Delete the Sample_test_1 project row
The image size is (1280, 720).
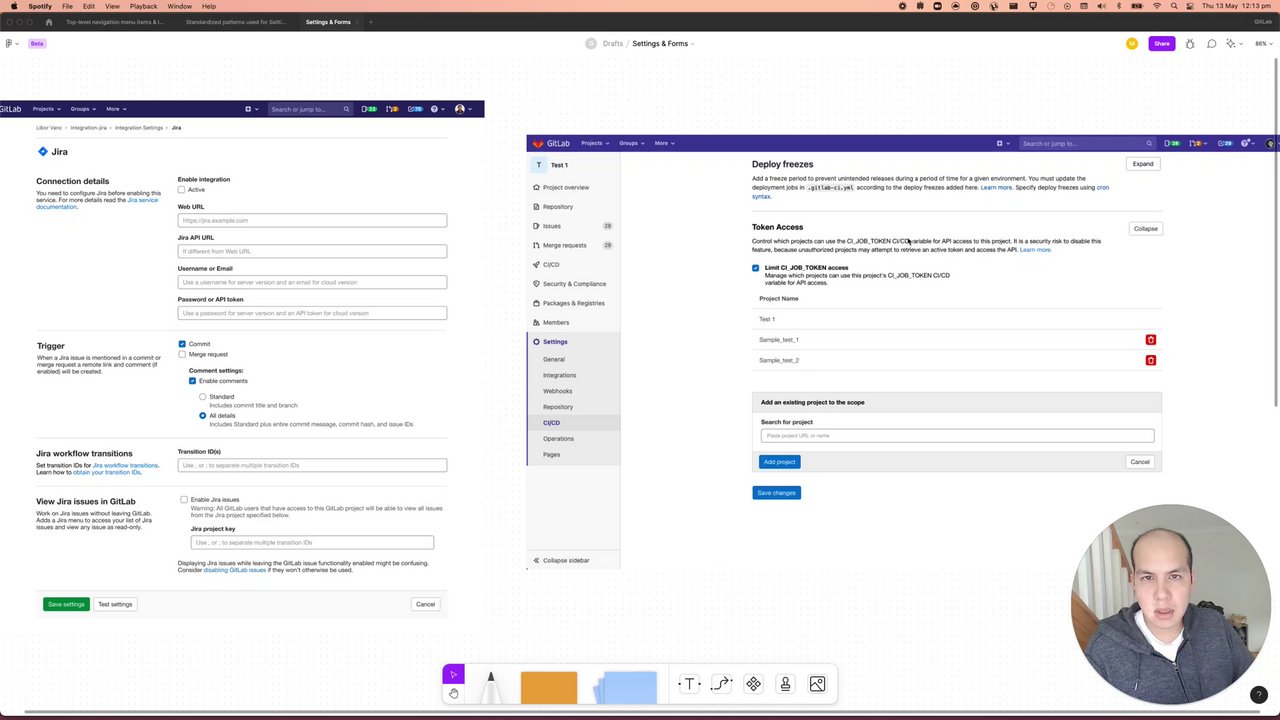pos(1151,340)
